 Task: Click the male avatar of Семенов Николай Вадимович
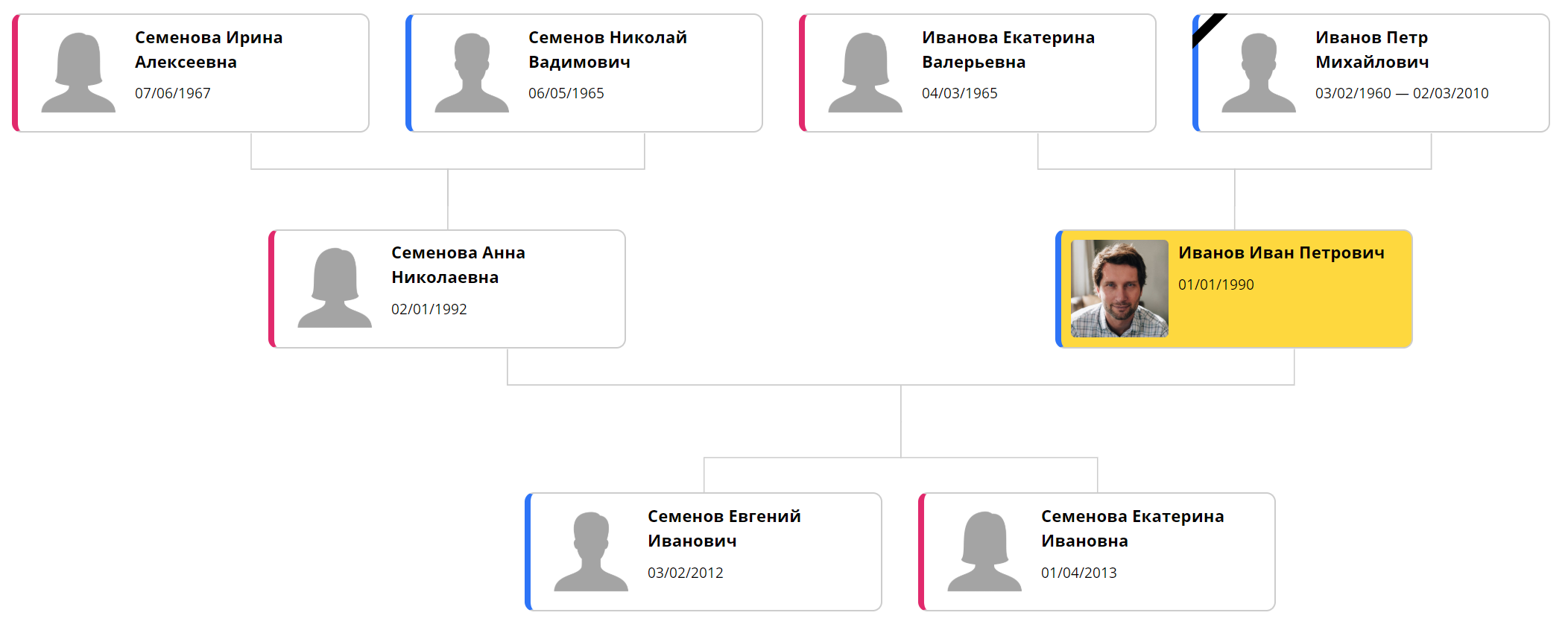point(472,72)
